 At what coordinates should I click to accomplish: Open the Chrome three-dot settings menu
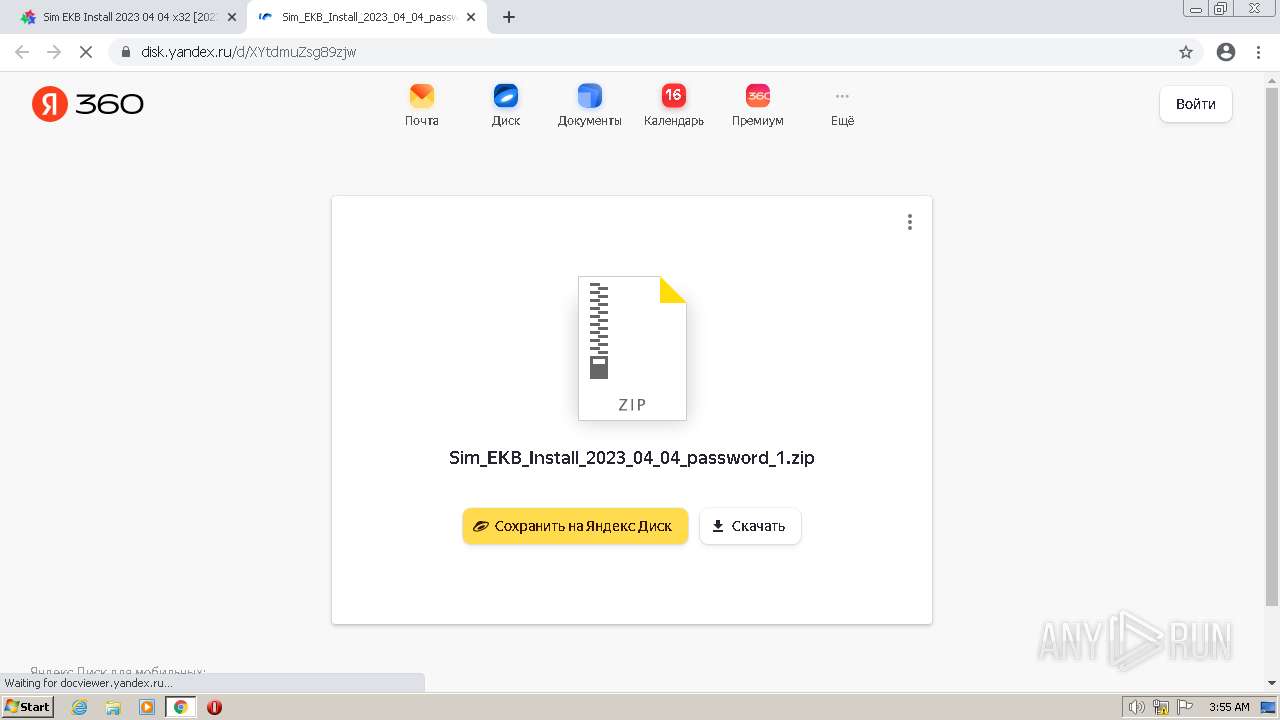1258,52
